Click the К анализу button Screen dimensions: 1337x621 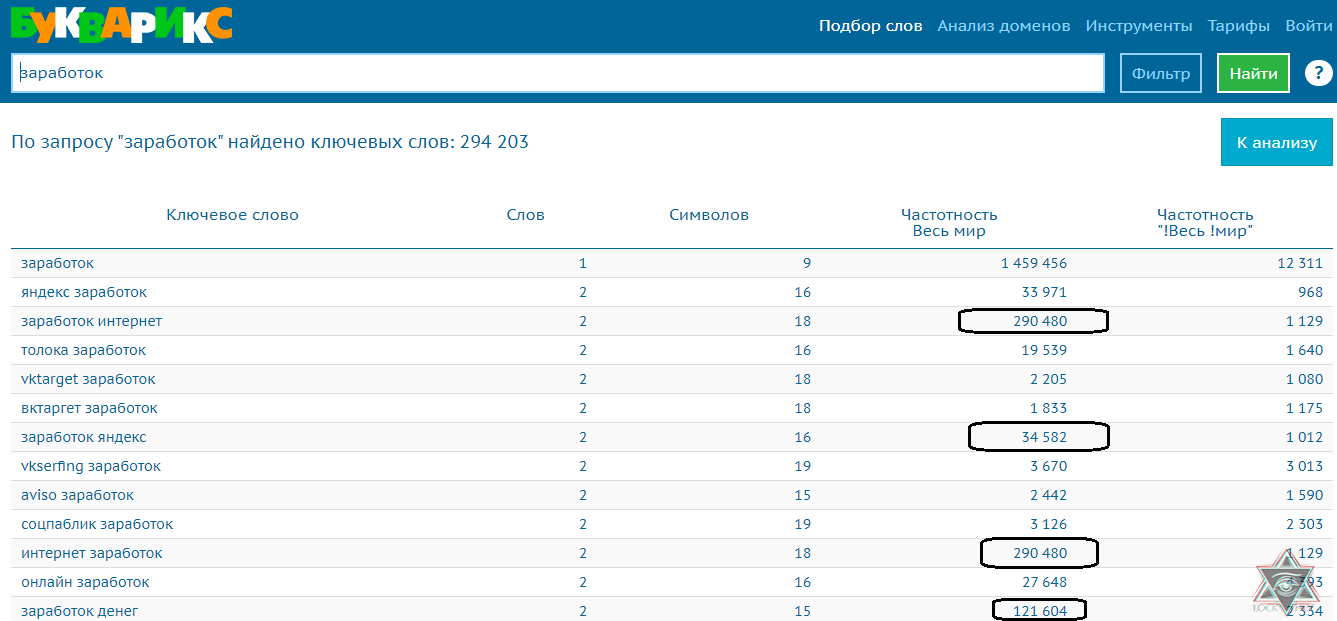point(1277,142)
